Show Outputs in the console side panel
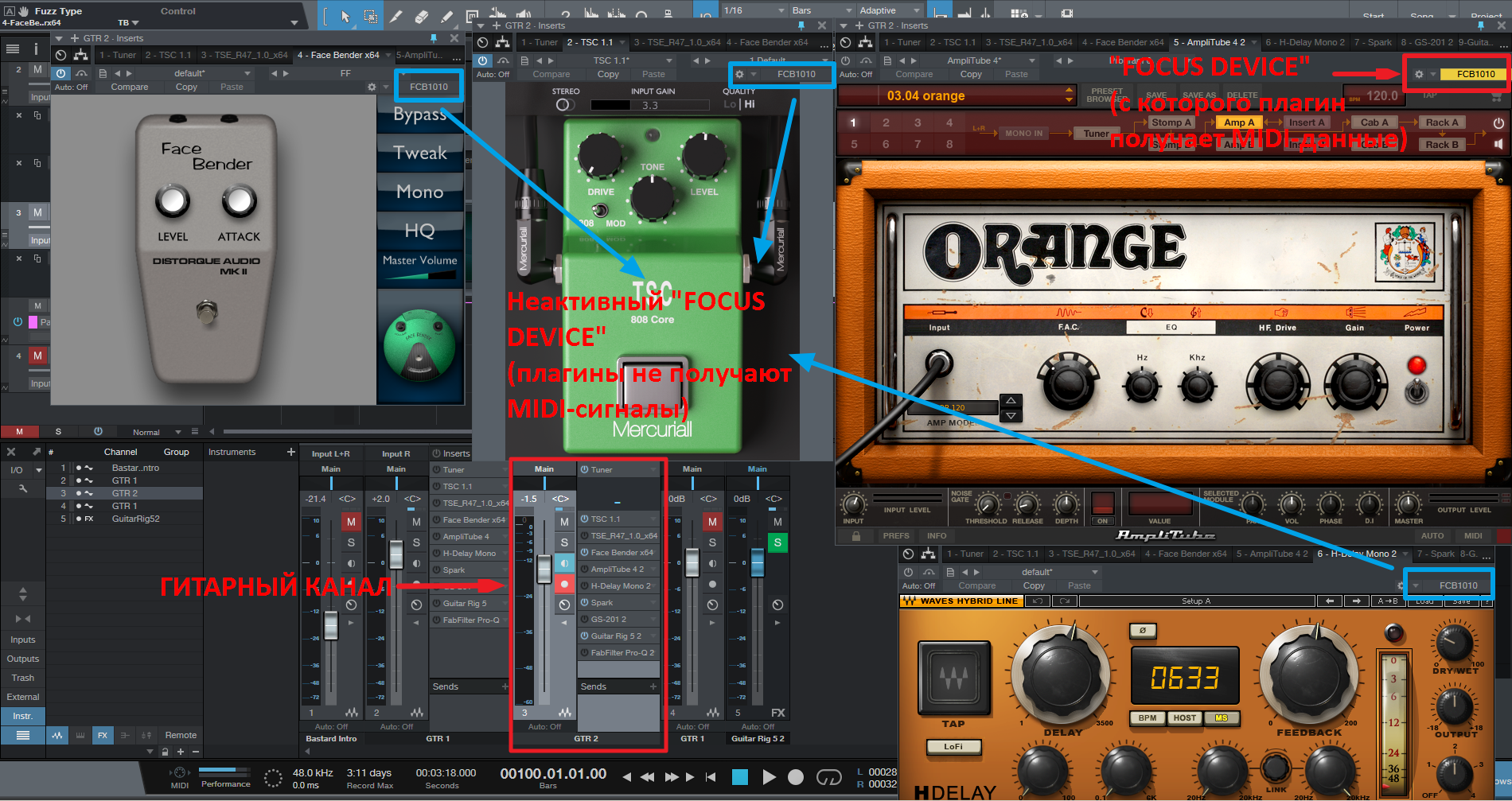This screenshot has width=1512, height=801. (23, 659)
